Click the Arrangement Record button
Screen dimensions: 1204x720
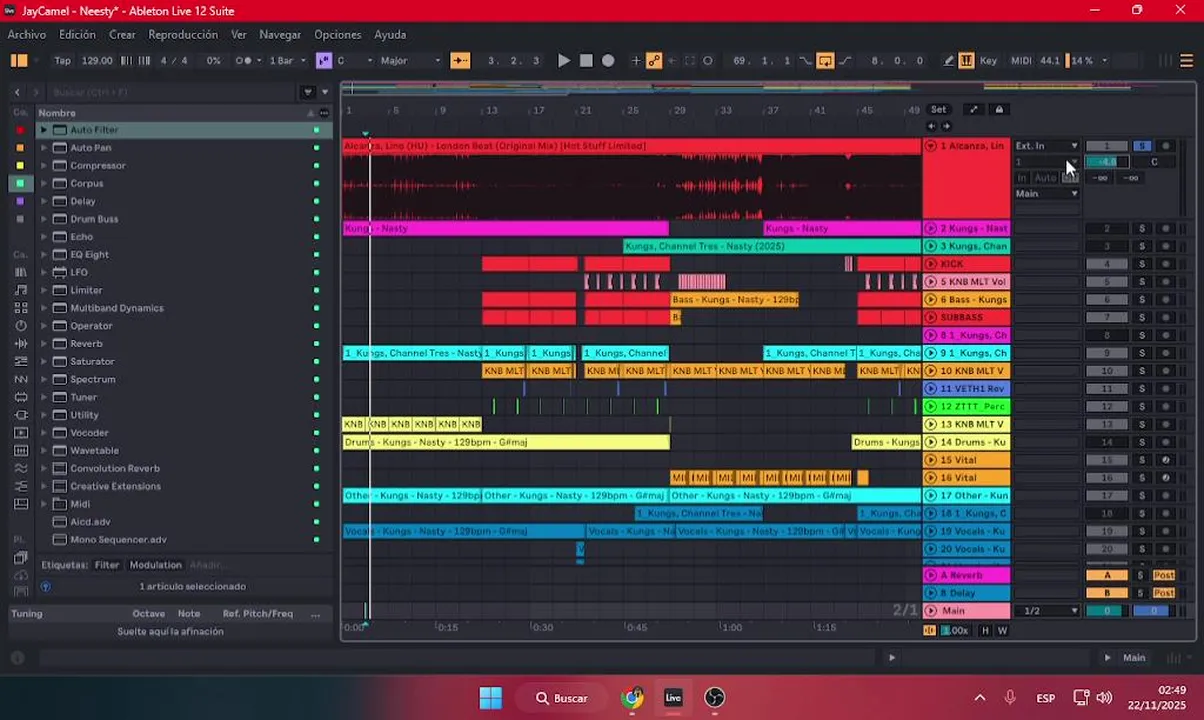click(x=608, y=61)
